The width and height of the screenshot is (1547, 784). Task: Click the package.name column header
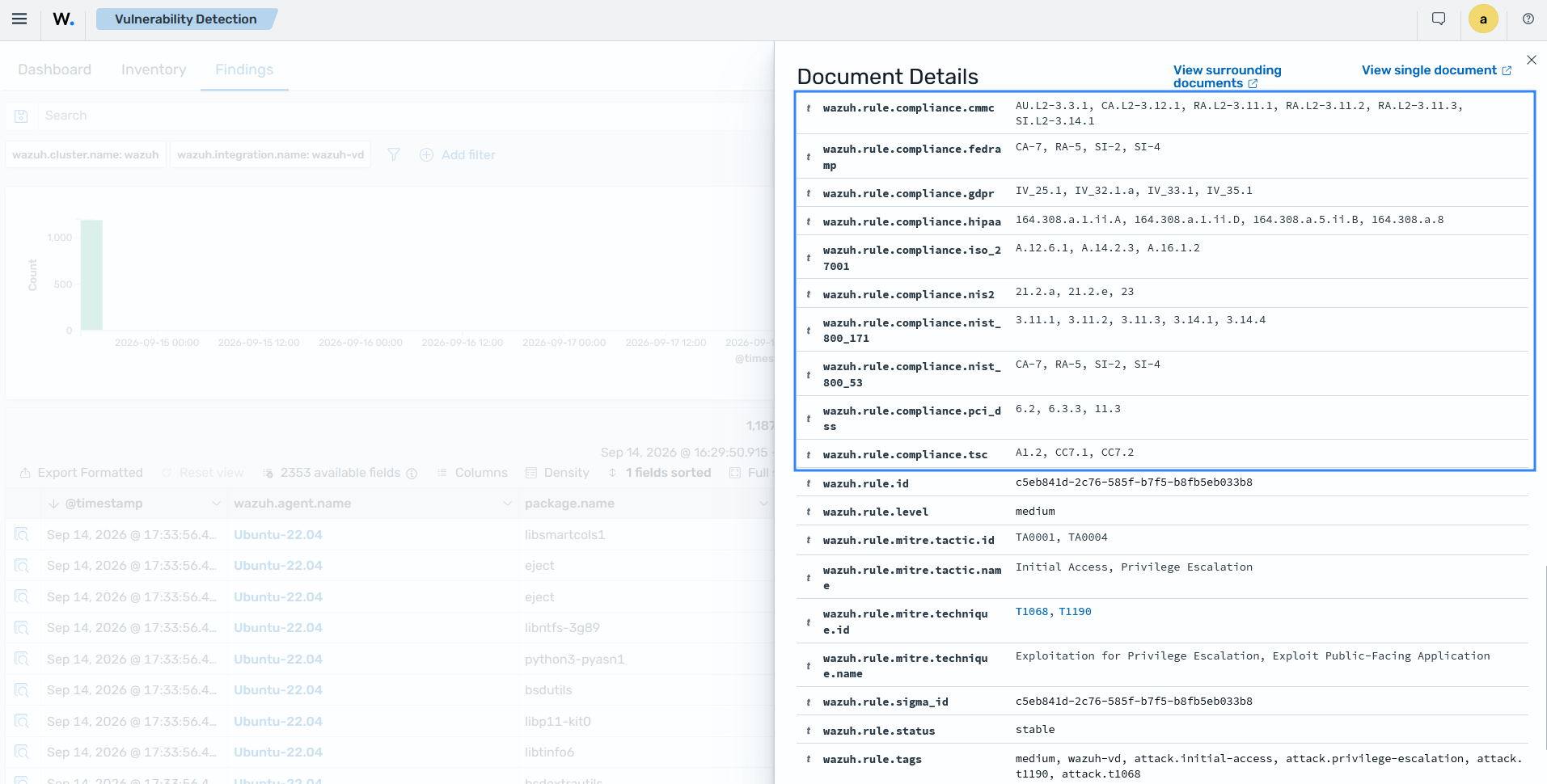tap(569, 504)
